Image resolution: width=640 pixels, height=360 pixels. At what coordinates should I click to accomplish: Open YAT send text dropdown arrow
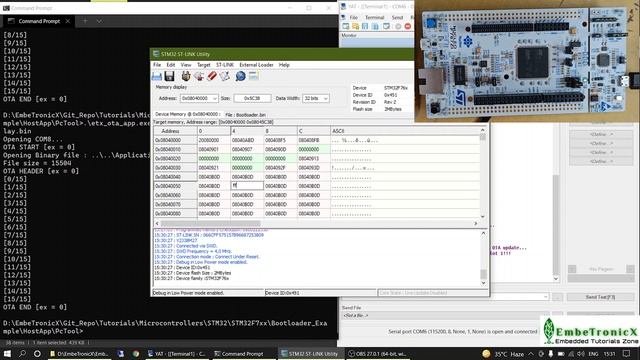545,297
